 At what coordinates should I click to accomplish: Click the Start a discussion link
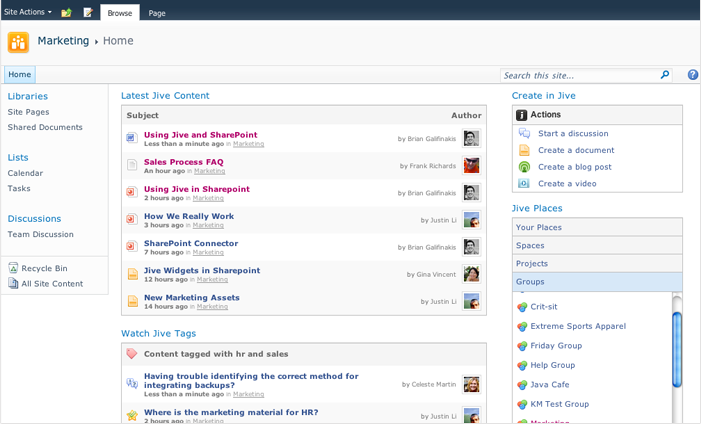click(573, 133)
